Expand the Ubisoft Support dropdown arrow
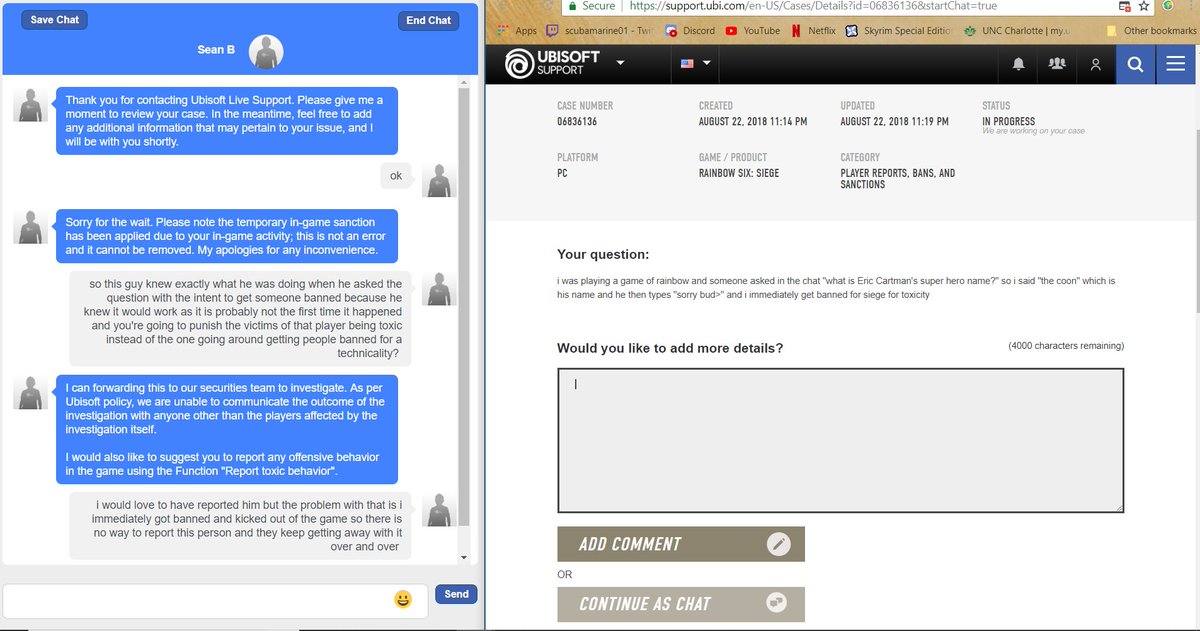The width and height of the screenshot is (1200, 631). 621,63
